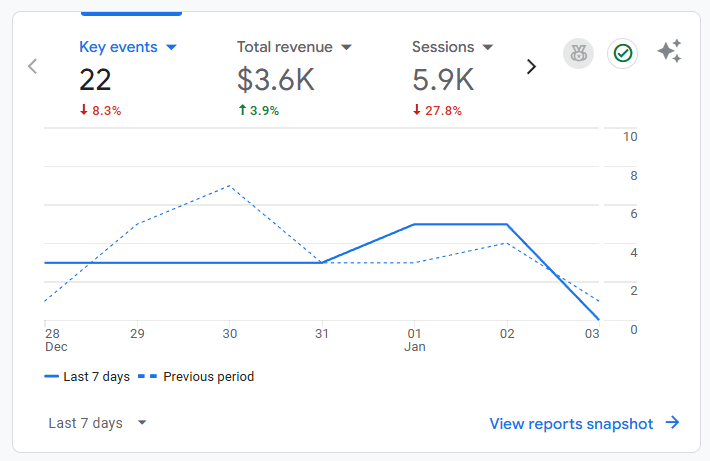710x461 pixels.
Task: Click the arrow beside View reports snapshot
Action: [x=673, y=423]
